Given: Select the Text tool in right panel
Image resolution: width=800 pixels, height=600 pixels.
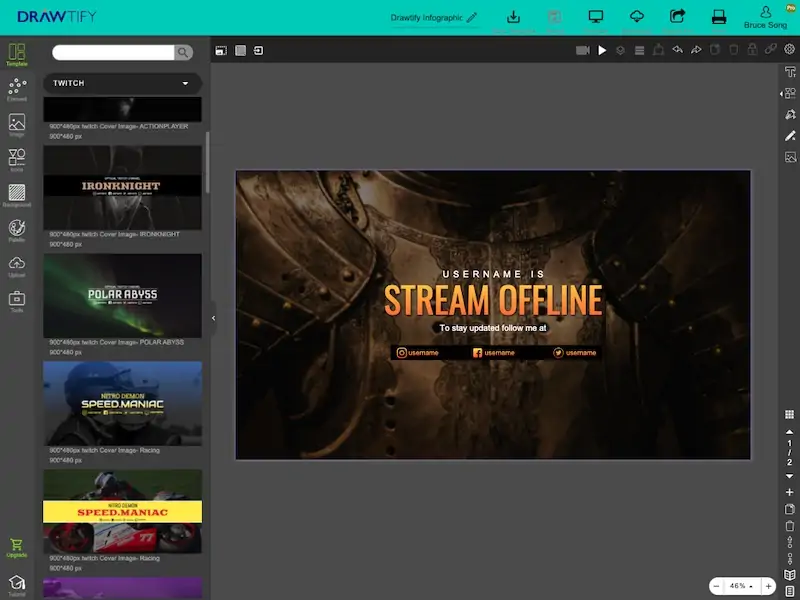Looking at the screenshot, I should [x=790, y=71].
